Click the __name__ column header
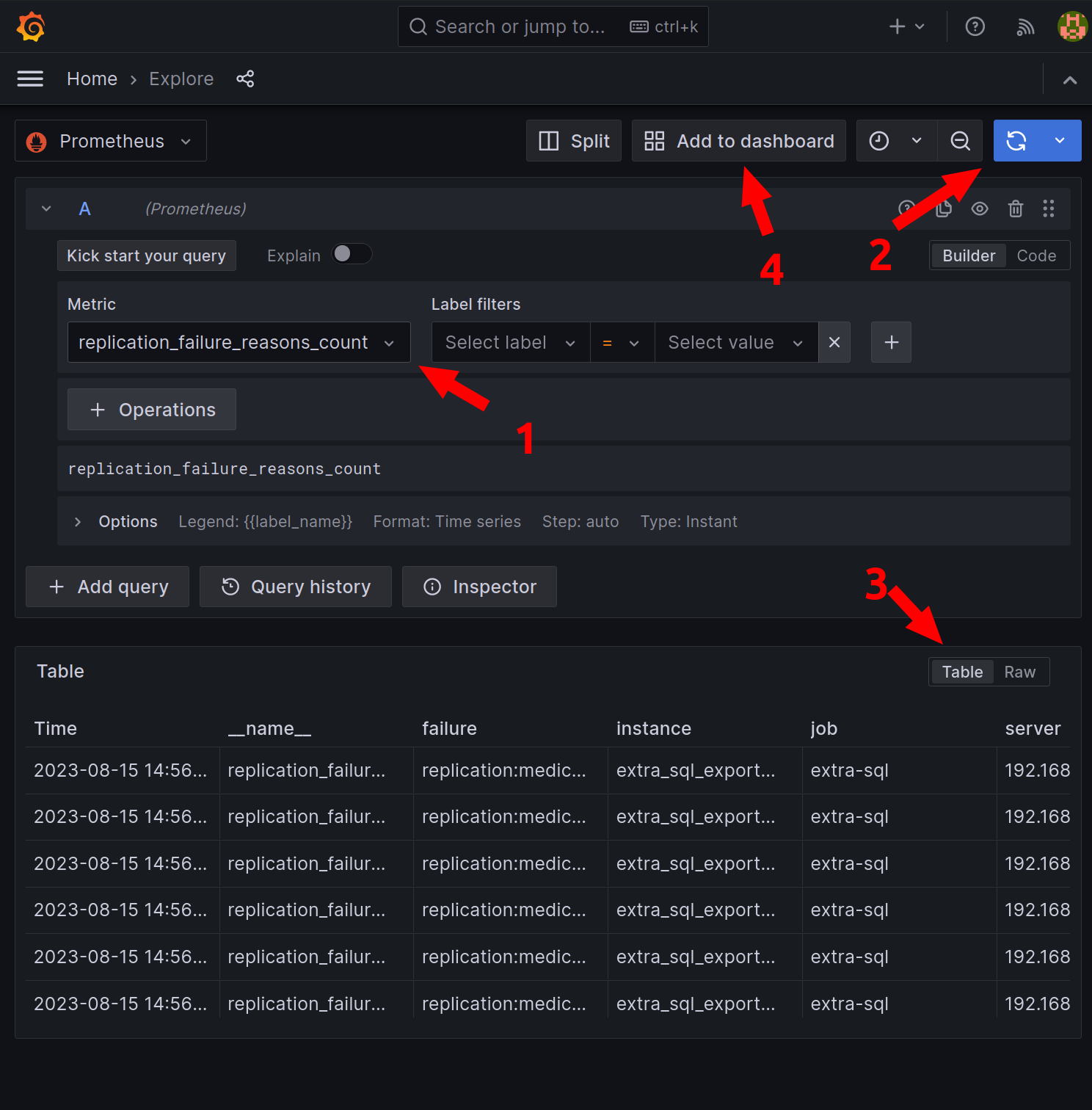 click(x=269, y=728)
